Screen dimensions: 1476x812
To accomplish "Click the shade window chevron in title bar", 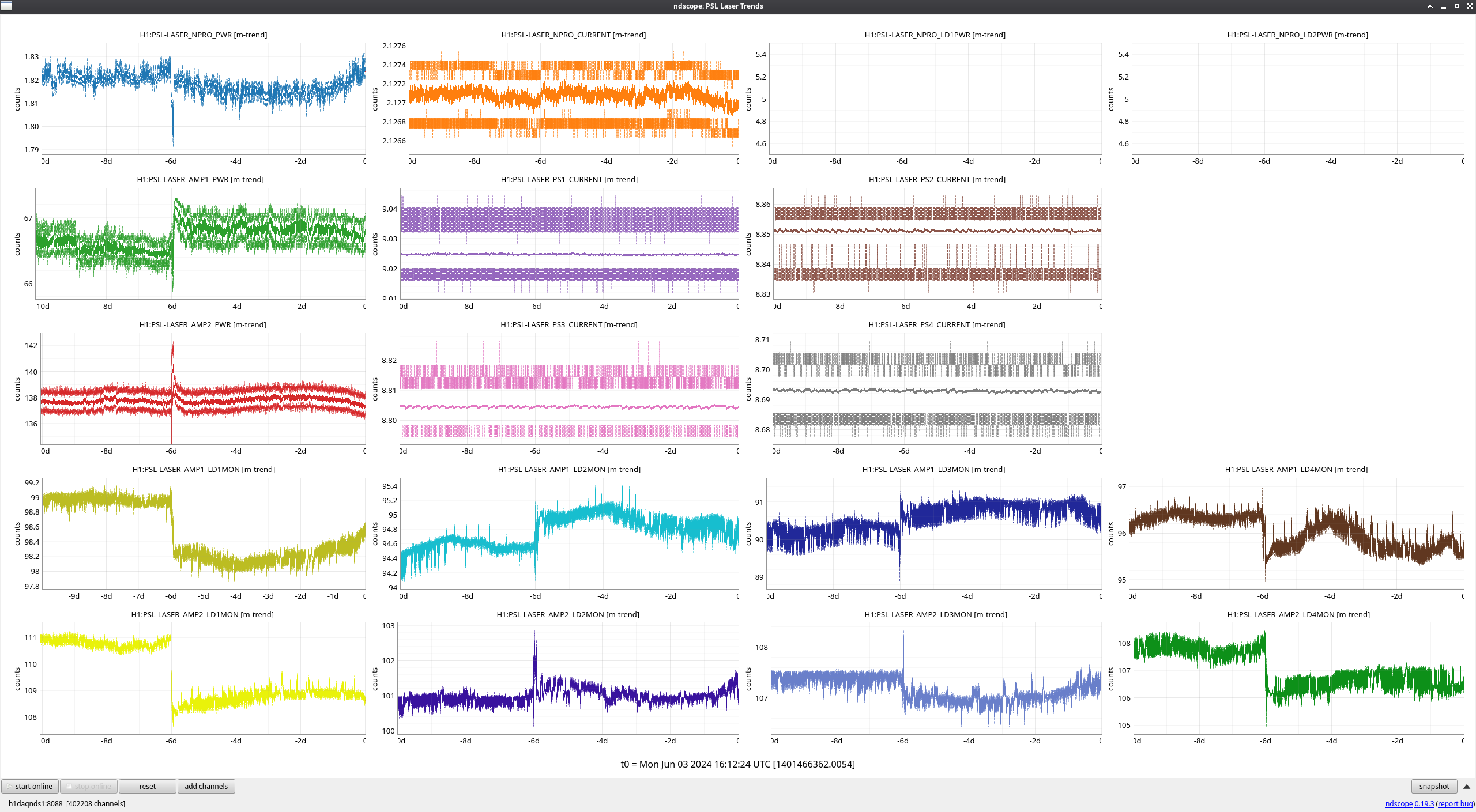I will tap(1430, 6).
